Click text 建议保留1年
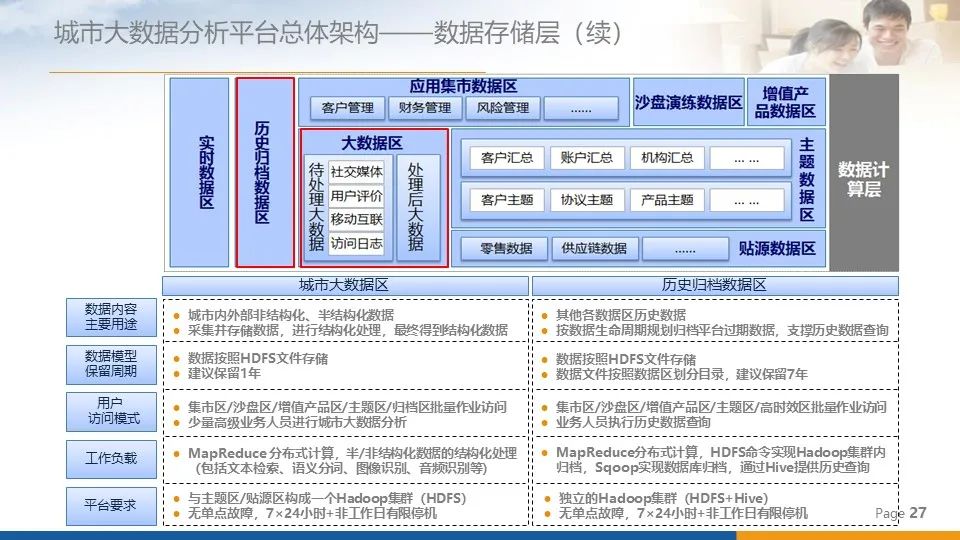 pos(223,373)
